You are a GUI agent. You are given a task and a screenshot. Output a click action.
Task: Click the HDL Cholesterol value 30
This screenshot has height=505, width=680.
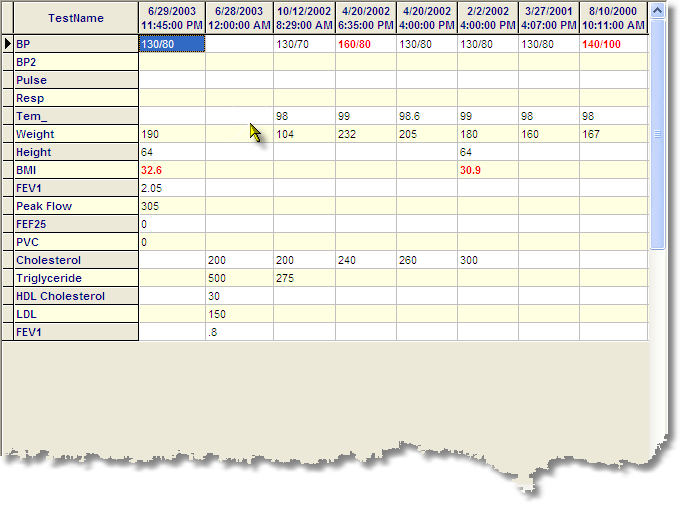pos(214,296)
